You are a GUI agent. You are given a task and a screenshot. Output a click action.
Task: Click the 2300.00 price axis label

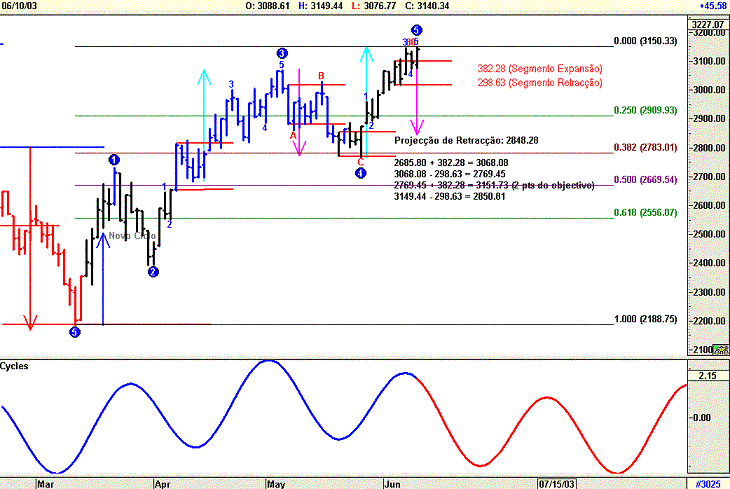(x=709, y=292)
